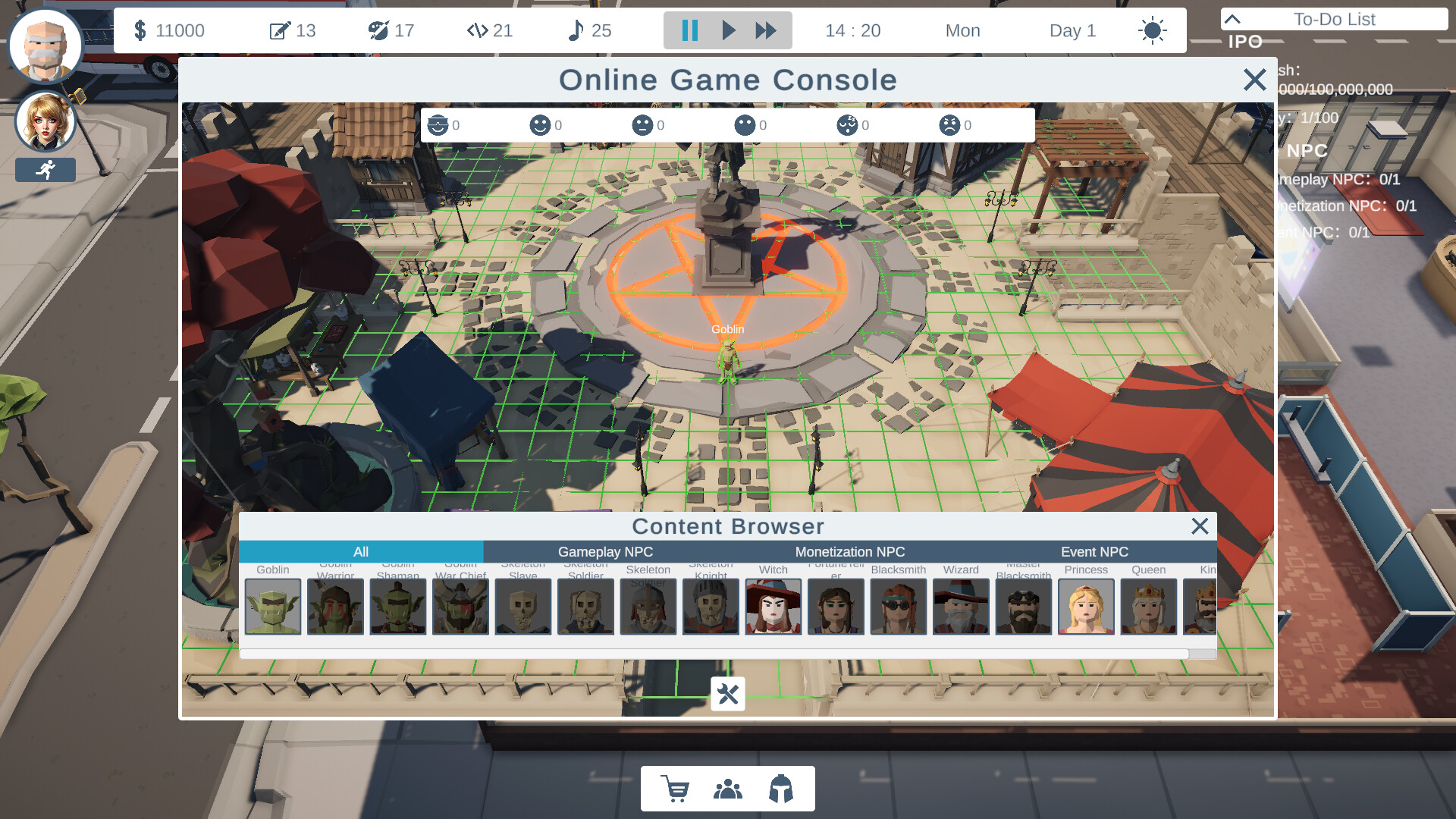The image size is (1456, 819).
Task: Click the sun brightness icon in the top bar
Action: point(1152,30)
